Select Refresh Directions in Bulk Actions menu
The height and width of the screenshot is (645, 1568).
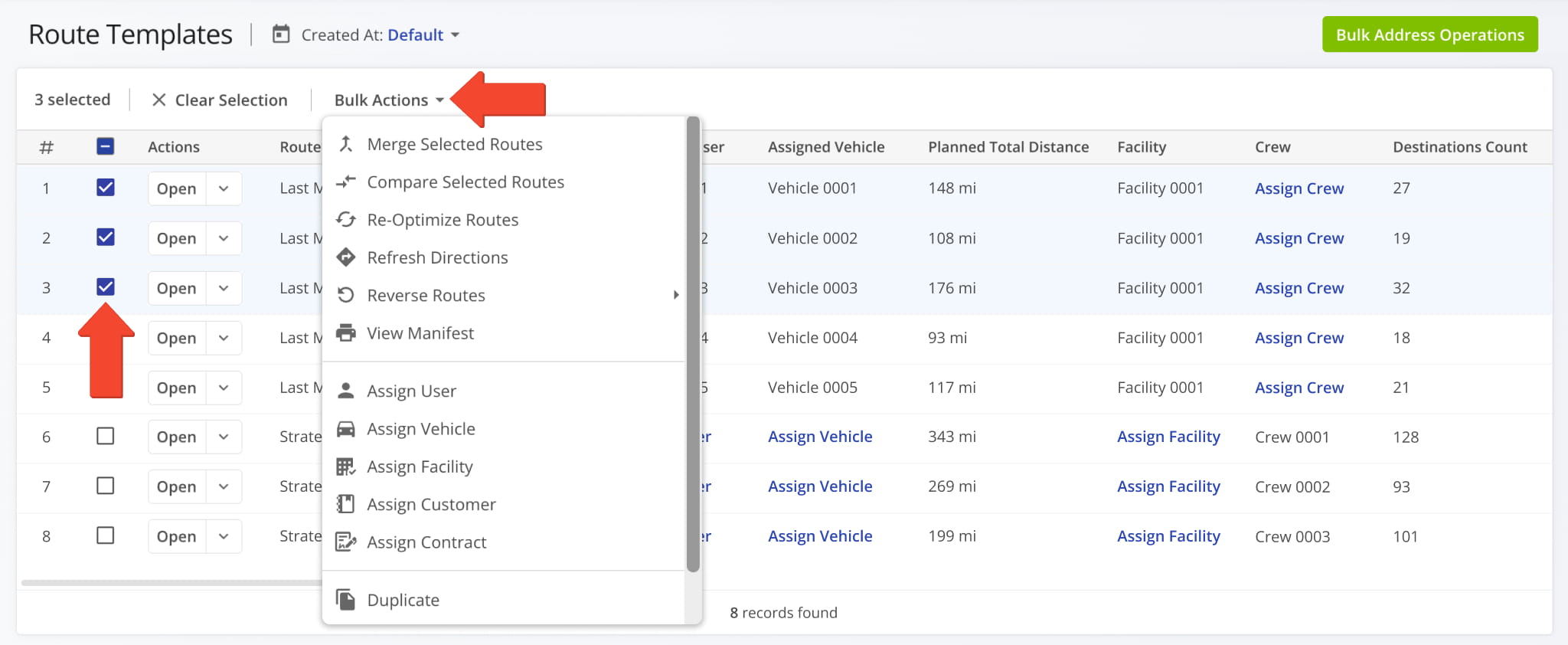[504, 257]
